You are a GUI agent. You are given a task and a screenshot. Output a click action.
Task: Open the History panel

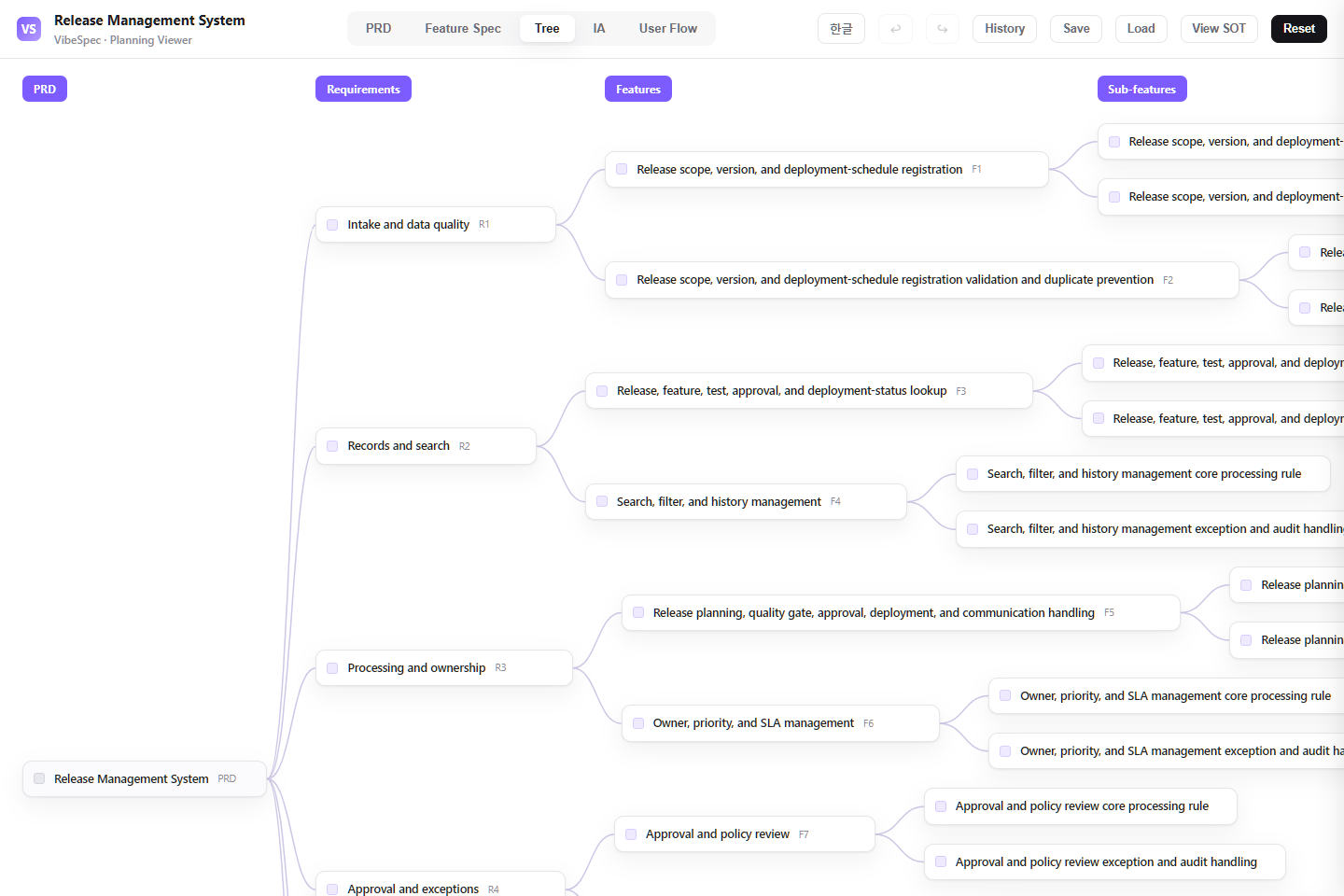point(1004,29)
